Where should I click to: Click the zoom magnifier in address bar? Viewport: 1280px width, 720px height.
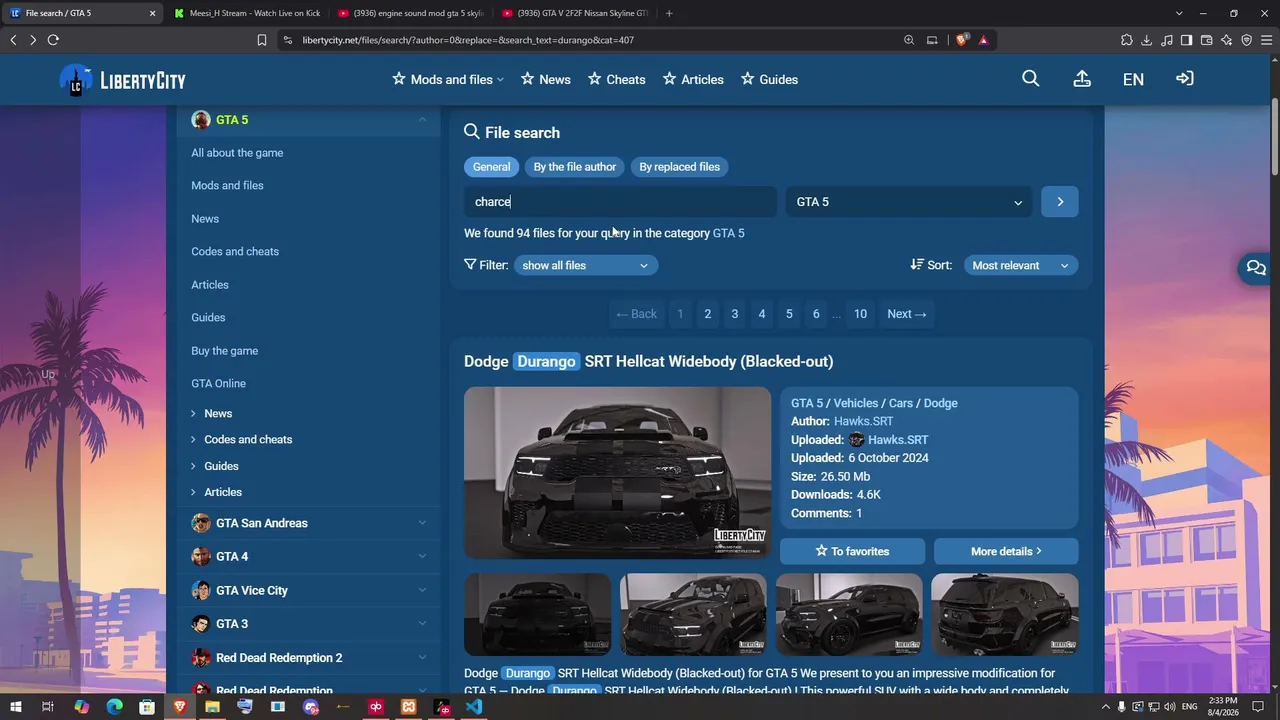point(909,40)
